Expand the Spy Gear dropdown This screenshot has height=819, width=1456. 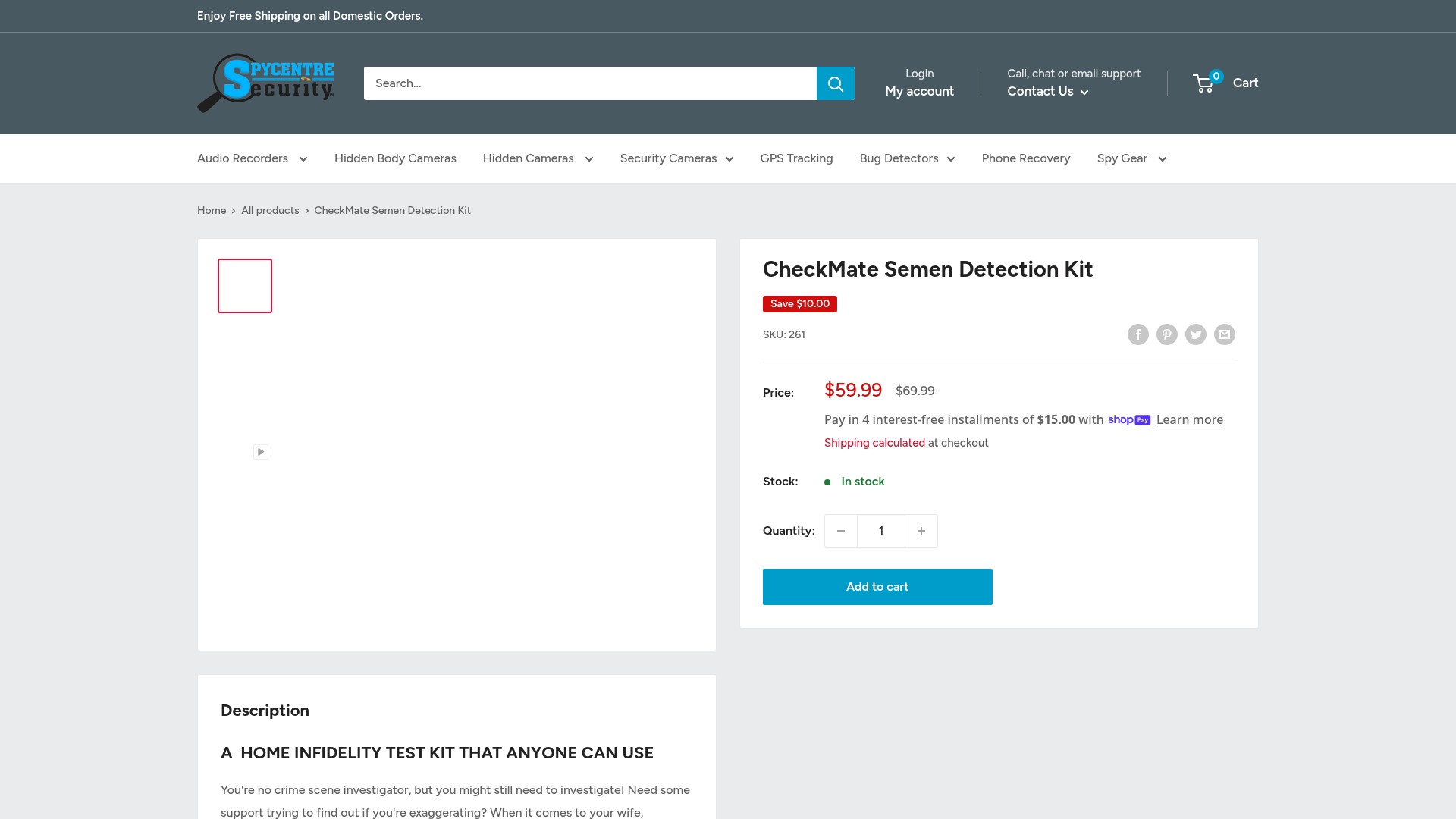tap(1131, 158)
